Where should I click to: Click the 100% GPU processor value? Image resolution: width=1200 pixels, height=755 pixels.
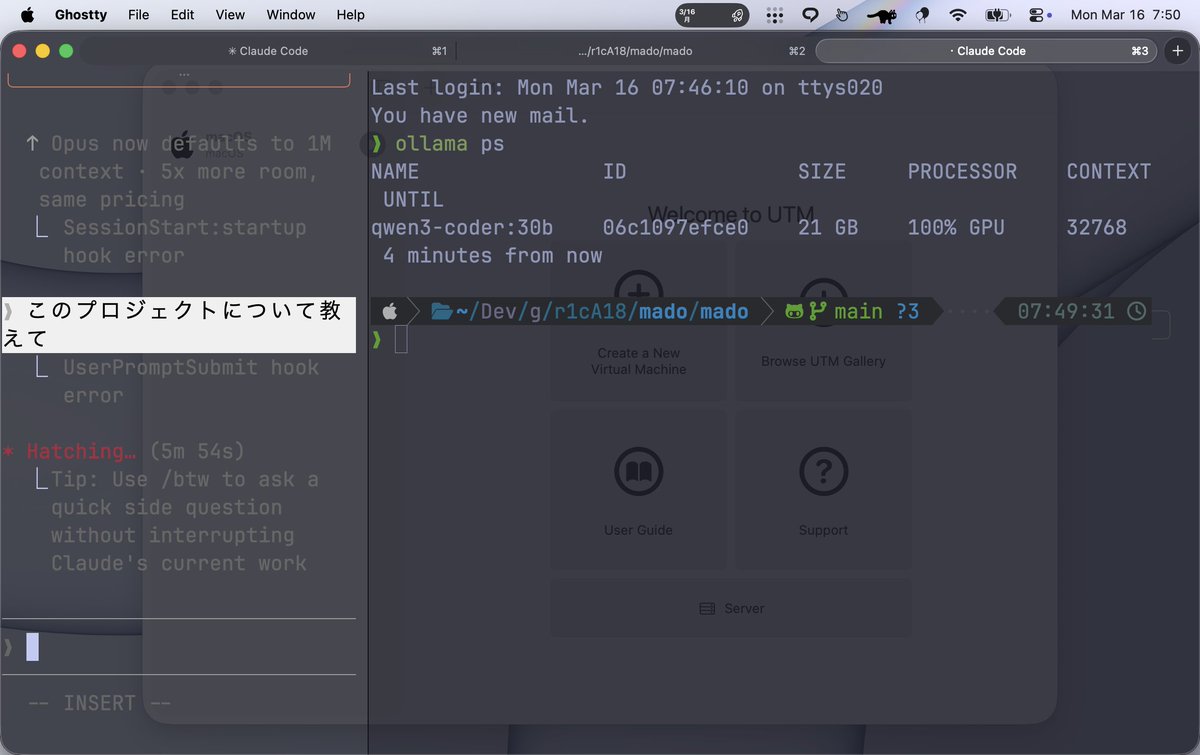(x=956, y=228)
